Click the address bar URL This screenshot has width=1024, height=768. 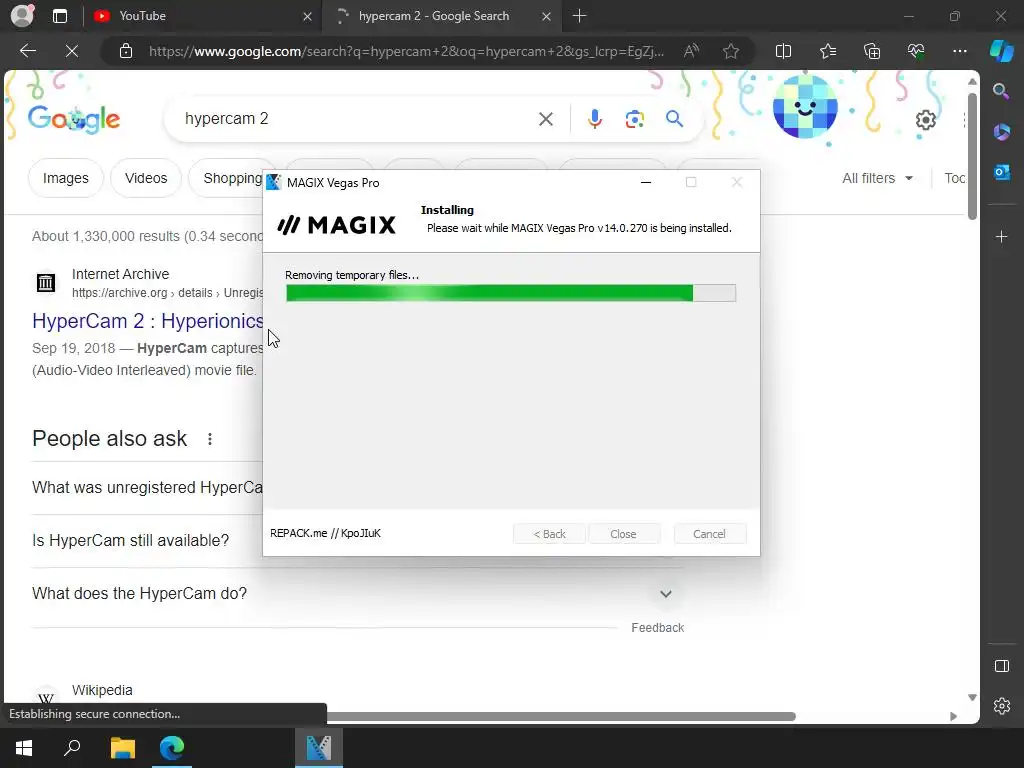[406, 51]
